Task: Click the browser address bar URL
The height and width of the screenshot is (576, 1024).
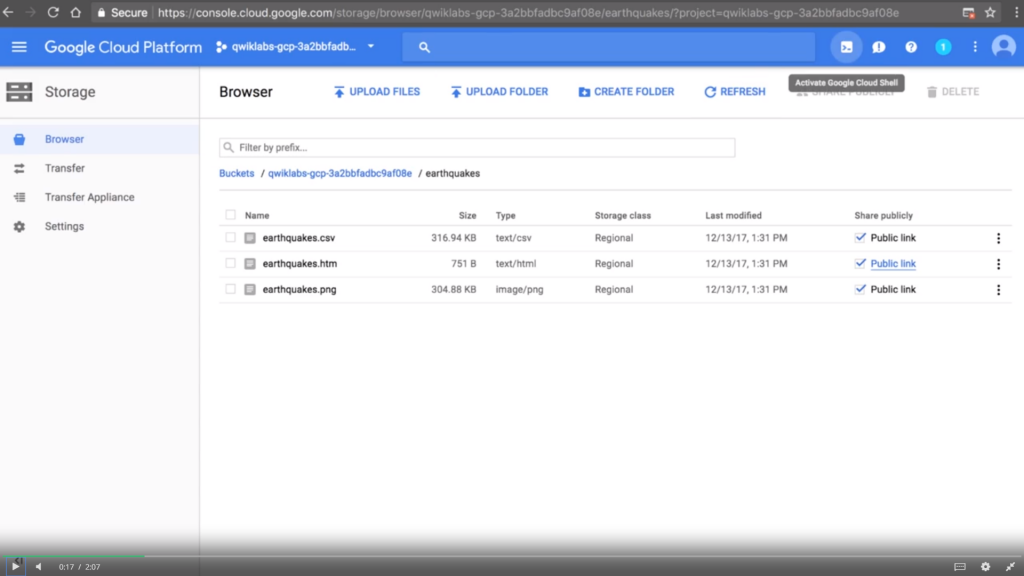Action: tap(528, 12)
